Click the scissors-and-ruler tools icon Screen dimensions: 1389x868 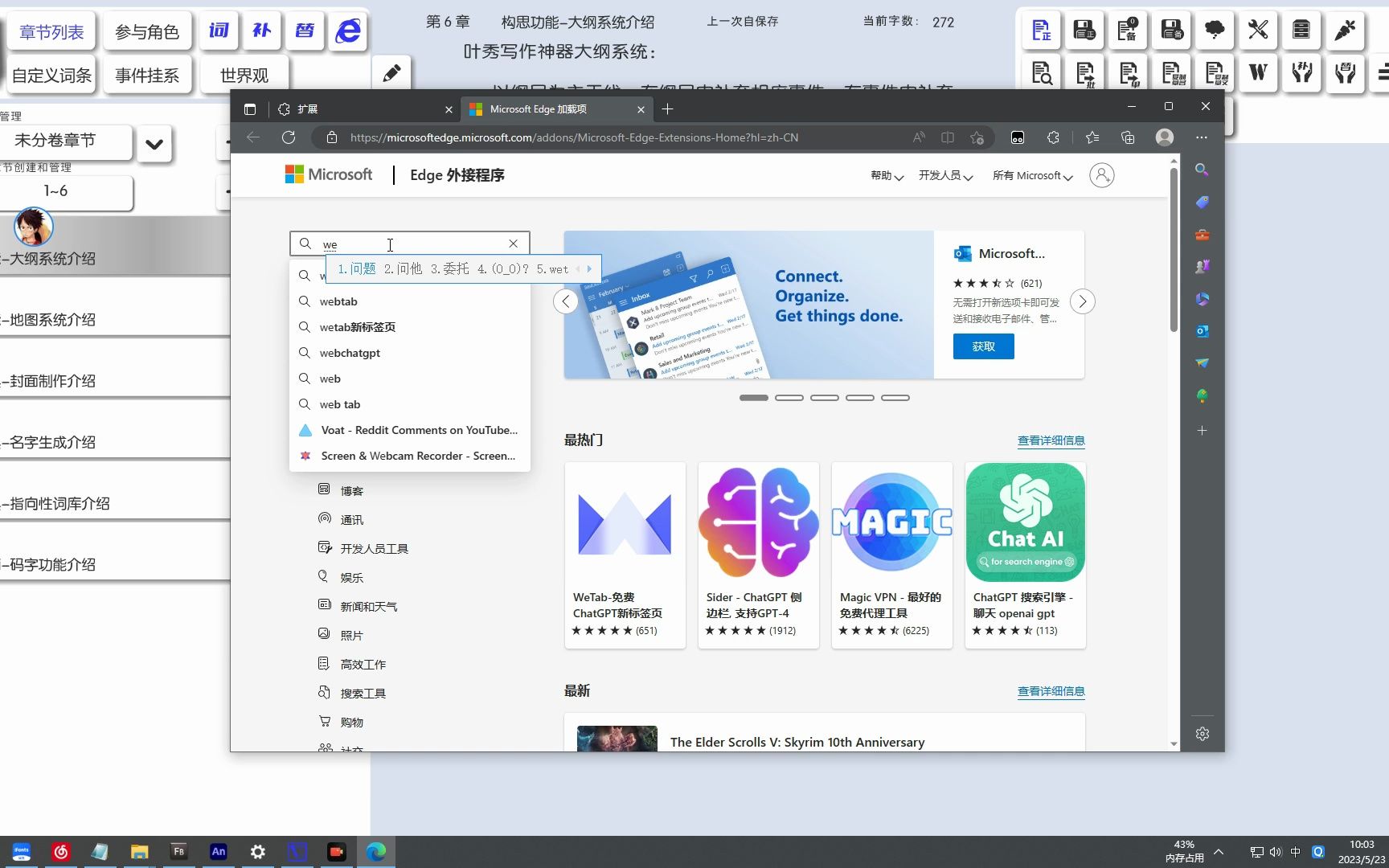pos(1258,31)
